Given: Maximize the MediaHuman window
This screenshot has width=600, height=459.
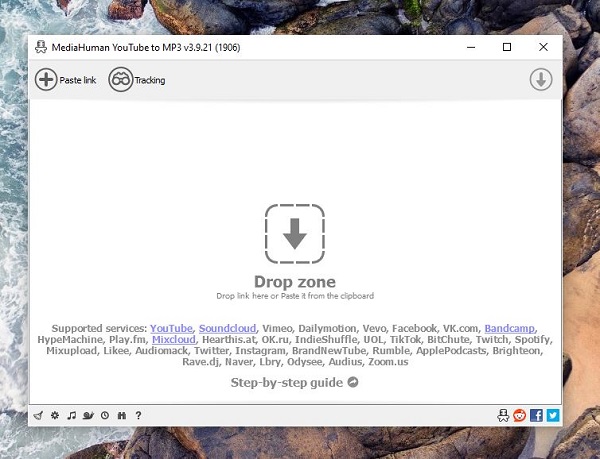Looking at the screenshot, I should pyautogui.click(x=507, y=47).
